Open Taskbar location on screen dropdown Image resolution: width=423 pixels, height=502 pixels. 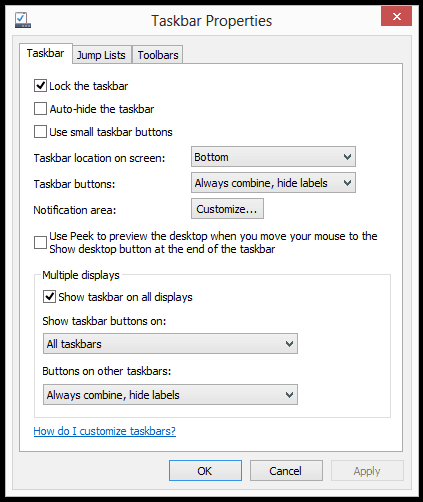point(273,157)
